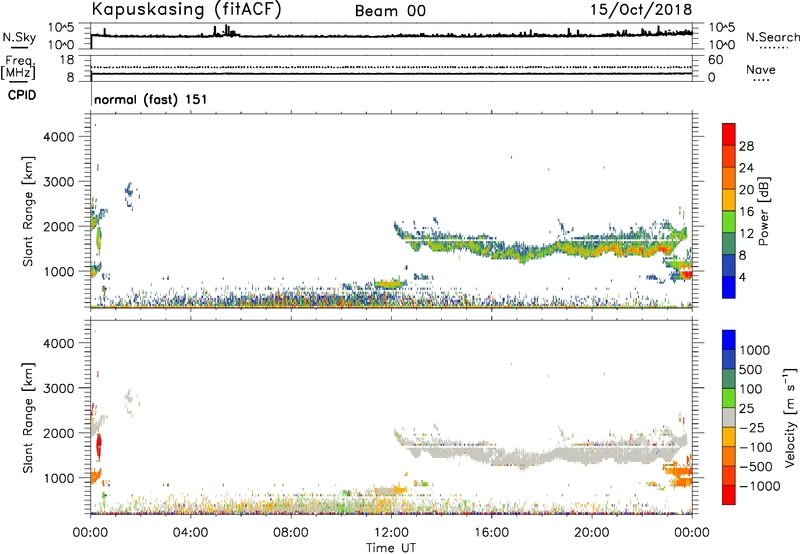Click the '60' Nave axis tick label

pos(715,60)
